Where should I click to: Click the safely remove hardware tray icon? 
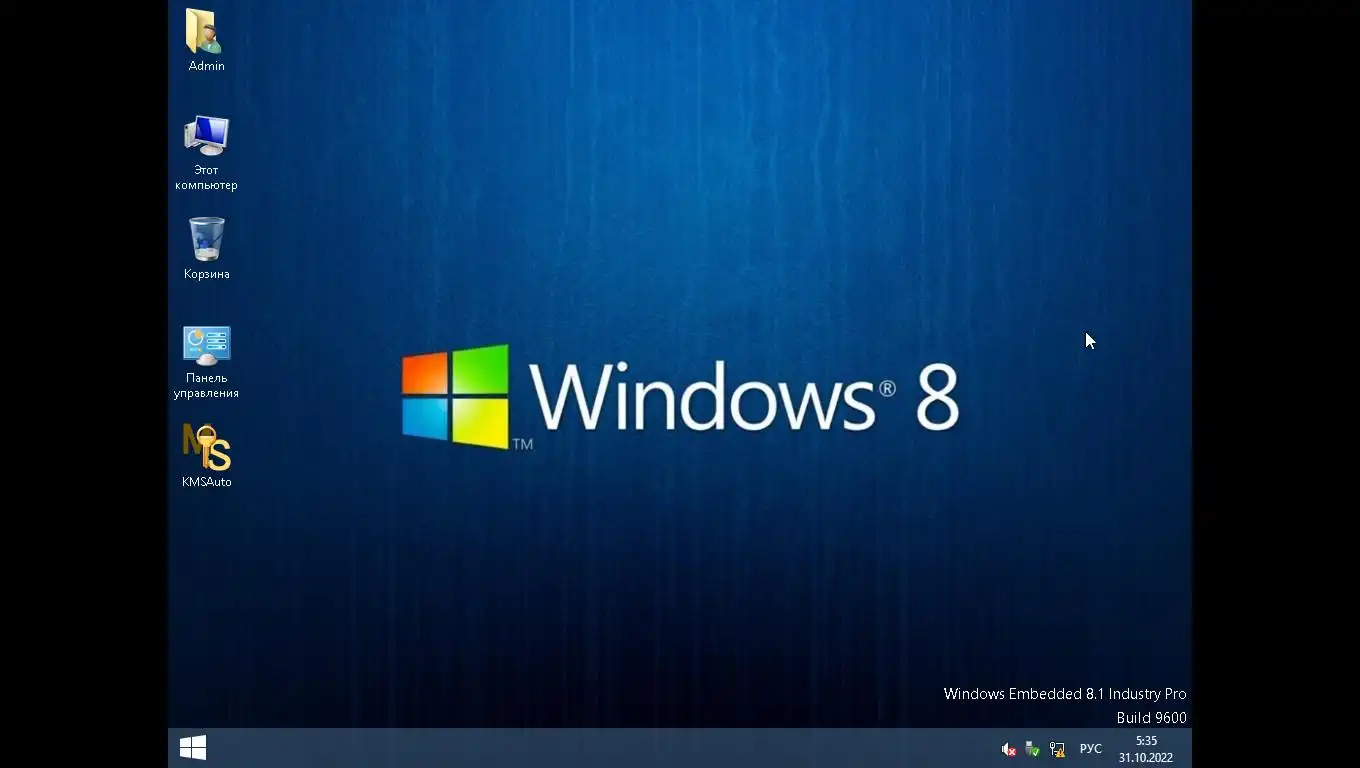[x=1033, y=749]
